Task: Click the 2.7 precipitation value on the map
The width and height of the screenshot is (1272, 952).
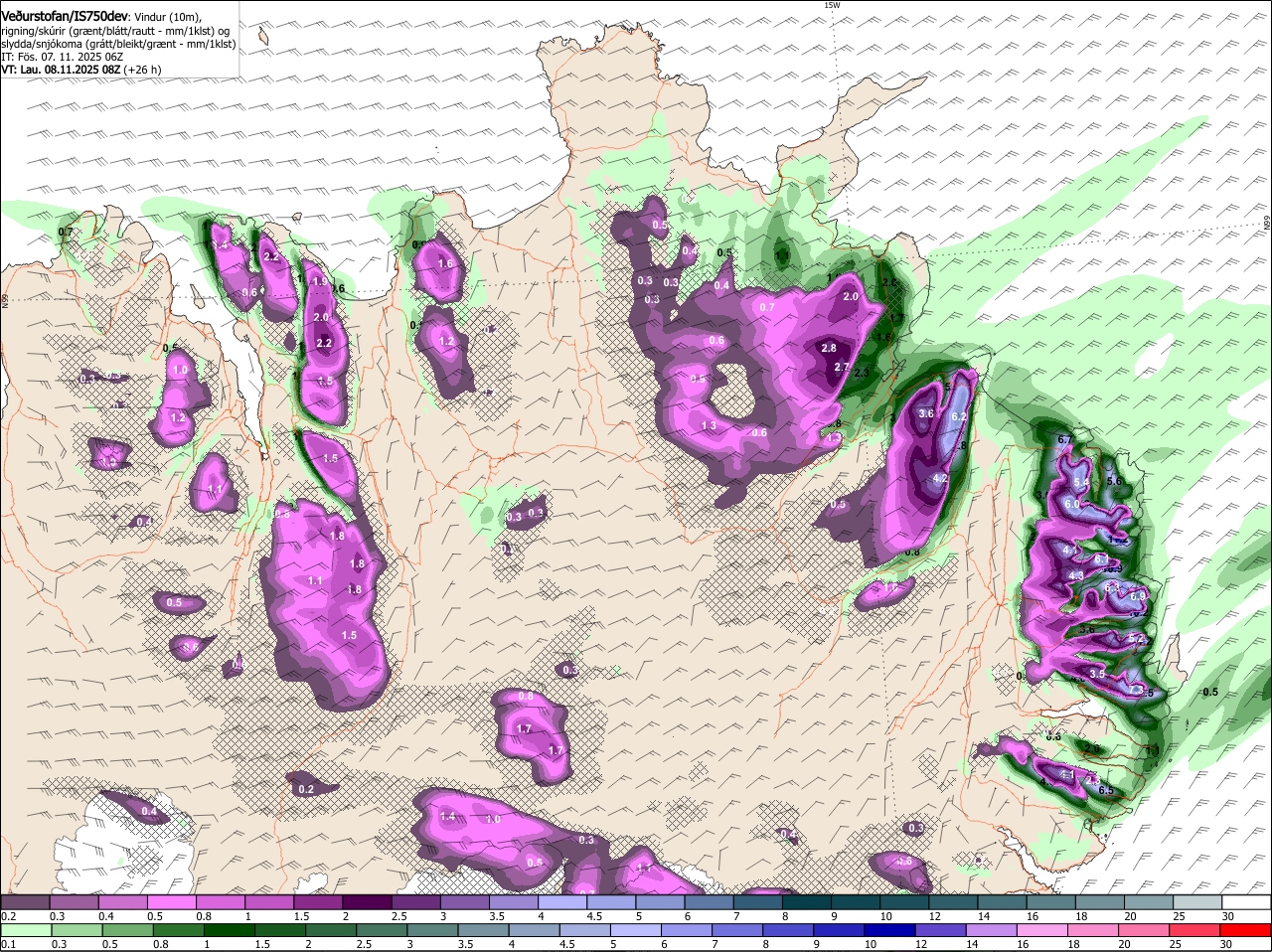Action: click(x=841, y=368)
